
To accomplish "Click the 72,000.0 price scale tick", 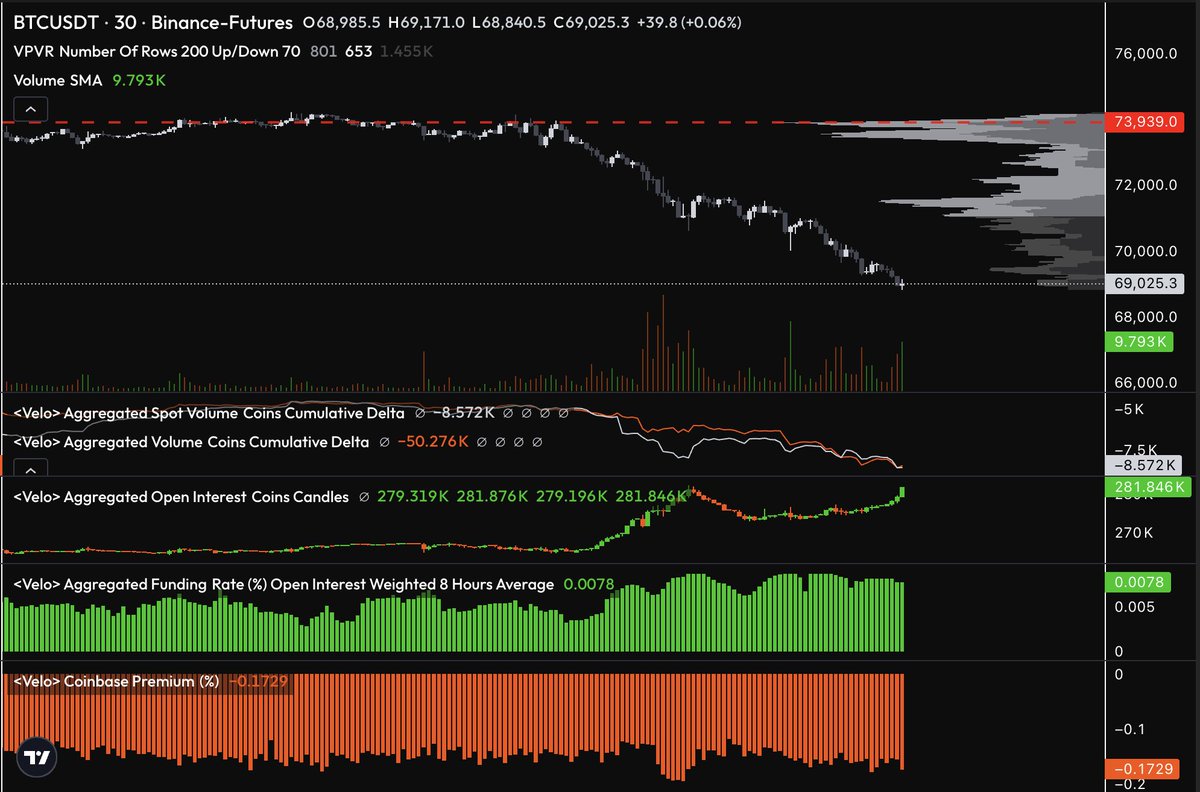I will coord(1148,186).
